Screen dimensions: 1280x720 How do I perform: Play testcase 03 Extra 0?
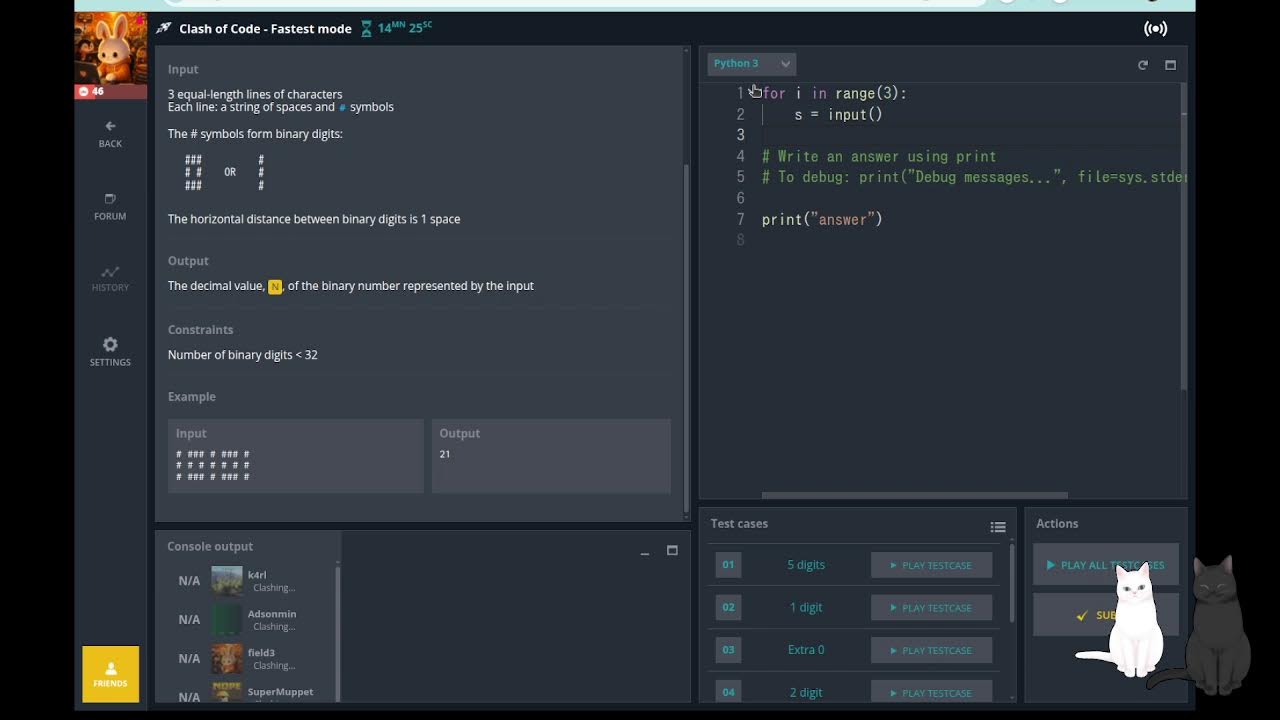[x=931, y=650]
